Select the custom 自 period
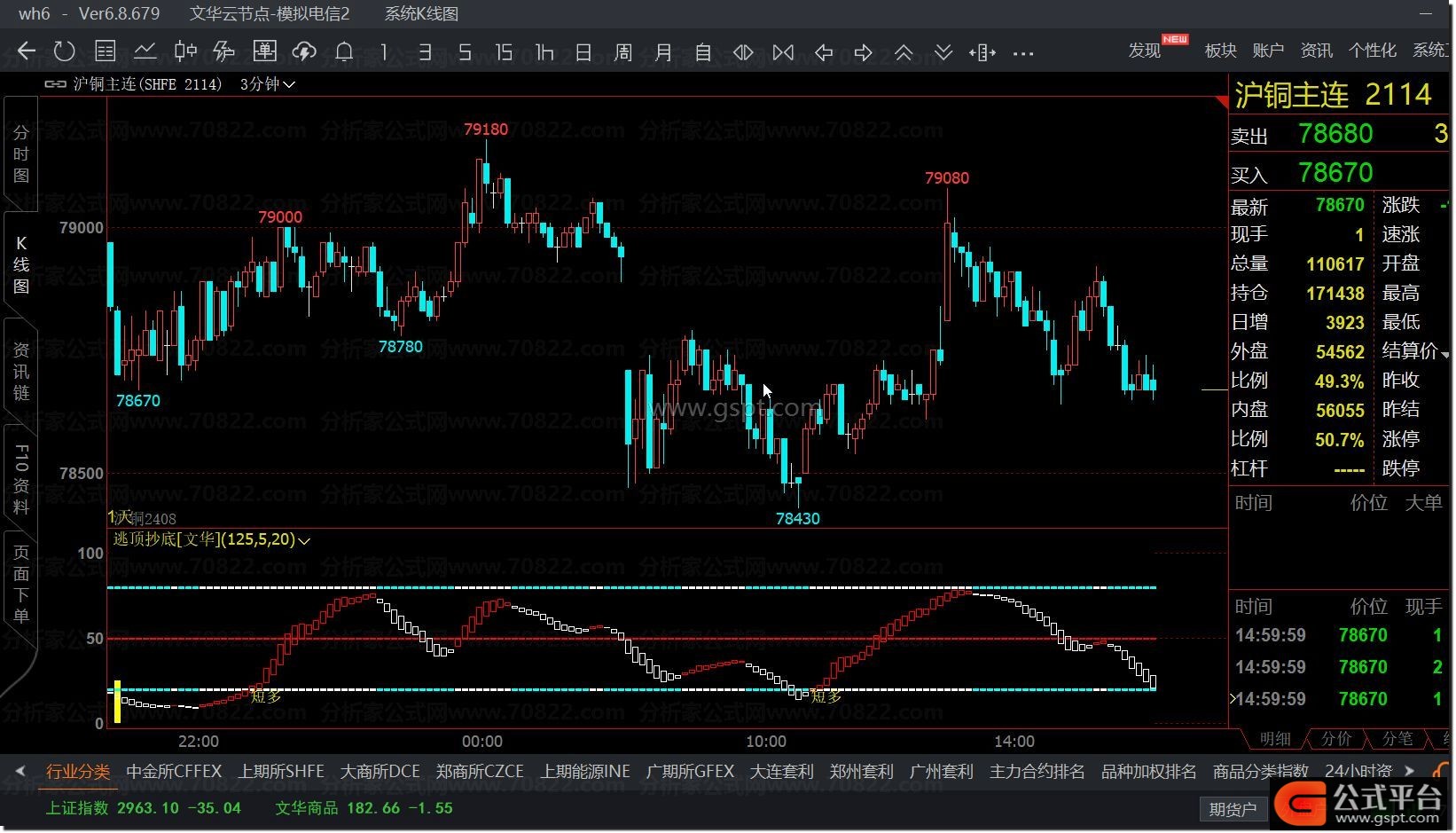Viewport: 1456px width, 833px height. [x=703, y=52]
